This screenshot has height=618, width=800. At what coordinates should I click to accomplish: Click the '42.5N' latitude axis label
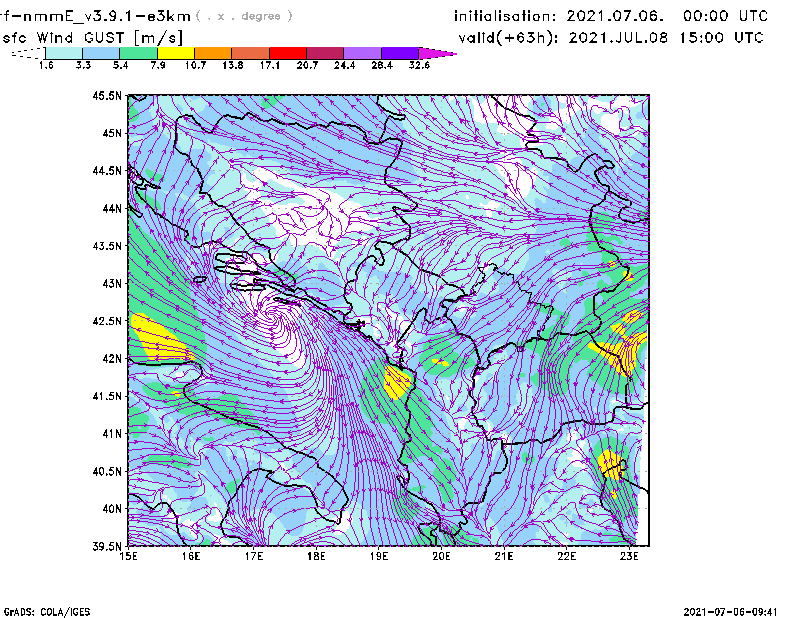pyautogui.click(x=107, y=321)
